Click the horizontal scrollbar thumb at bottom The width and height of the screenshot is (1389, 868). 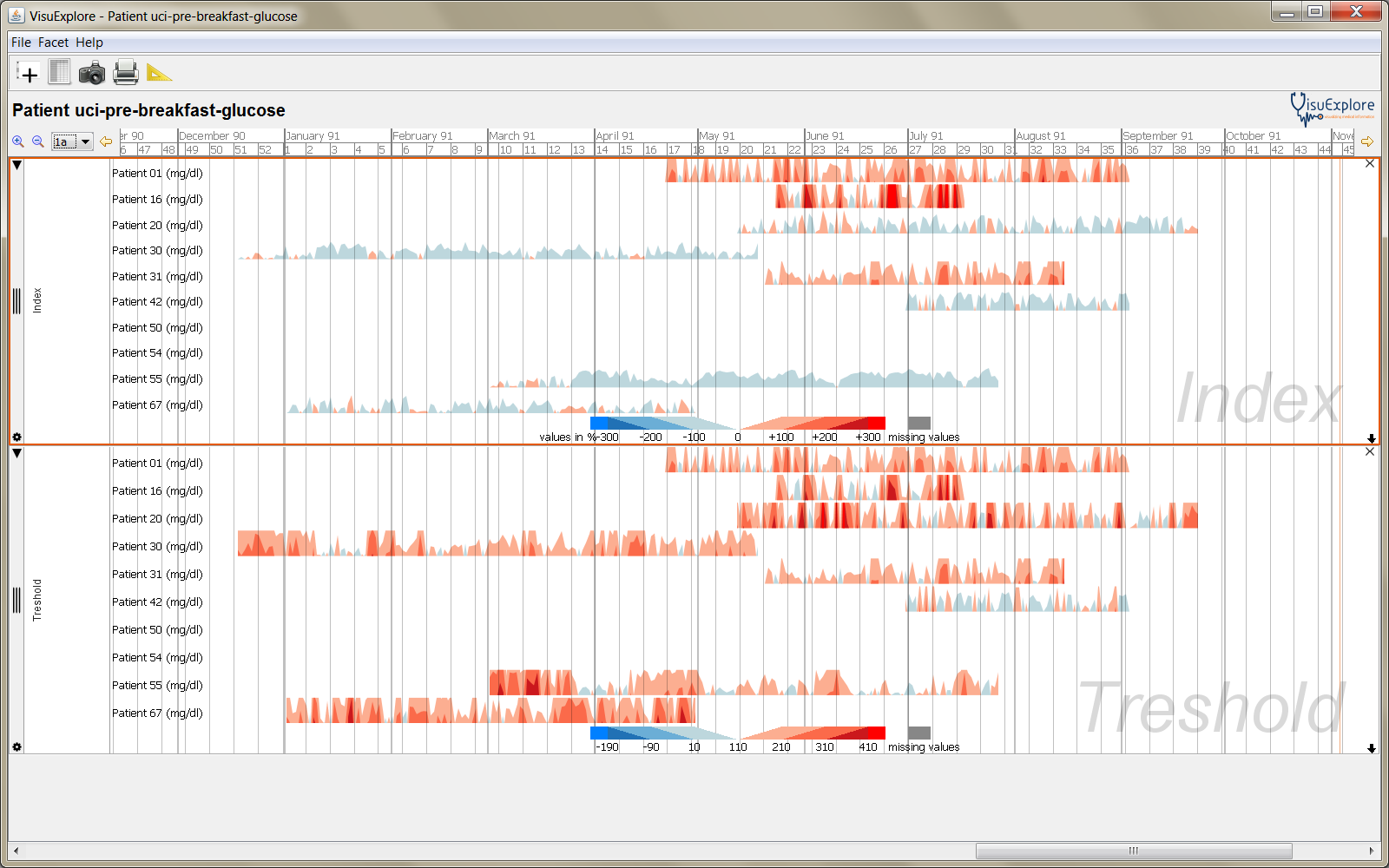click(x=1133, y=851)
